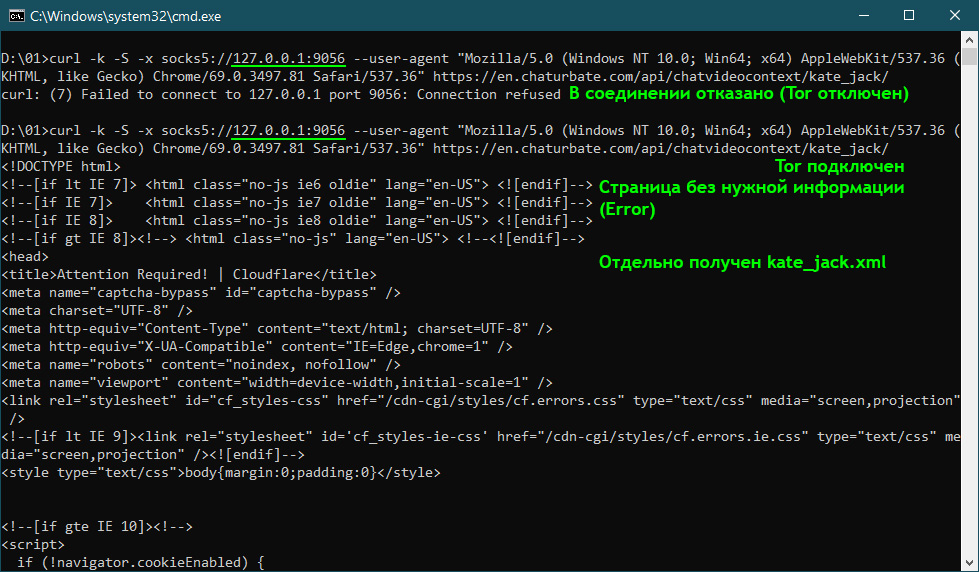Click the <!DOCTYPE html> line

point(62,167)
